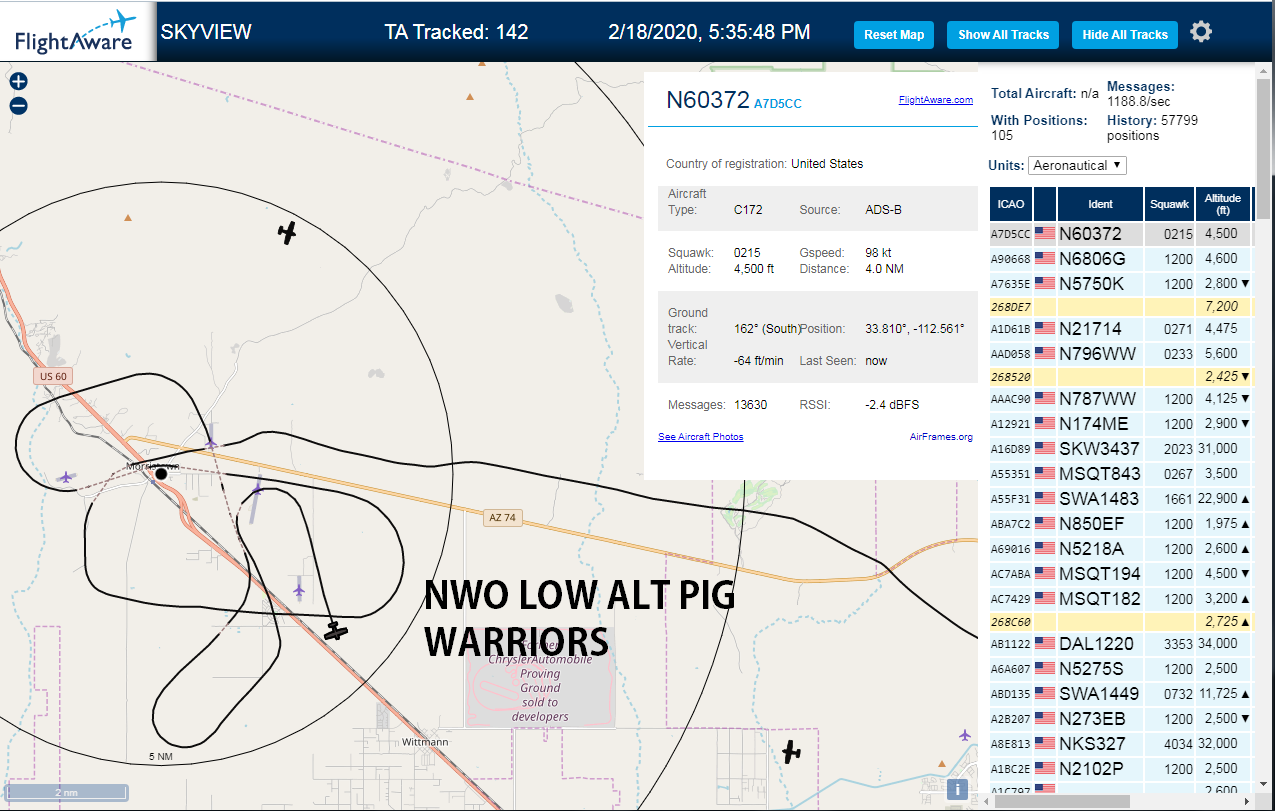Screen dimensions: 1275x811
Task: Click the AZ 74 highway label
Action: click(x=502, y=517)
